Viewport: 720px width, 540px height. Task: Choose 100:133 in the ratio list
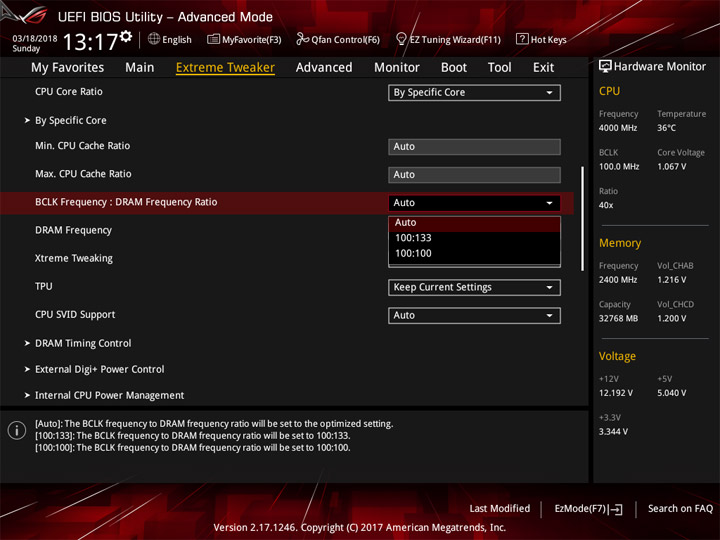pyautogui.click(x=474, y=238)
